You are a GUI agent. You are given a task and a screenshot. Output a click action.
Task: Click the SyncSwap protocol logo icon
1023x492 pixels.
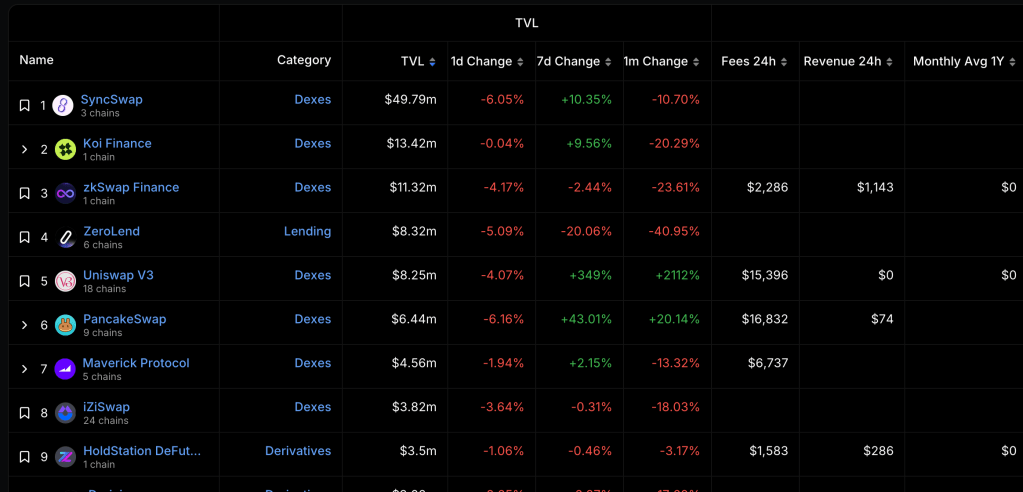63,105
